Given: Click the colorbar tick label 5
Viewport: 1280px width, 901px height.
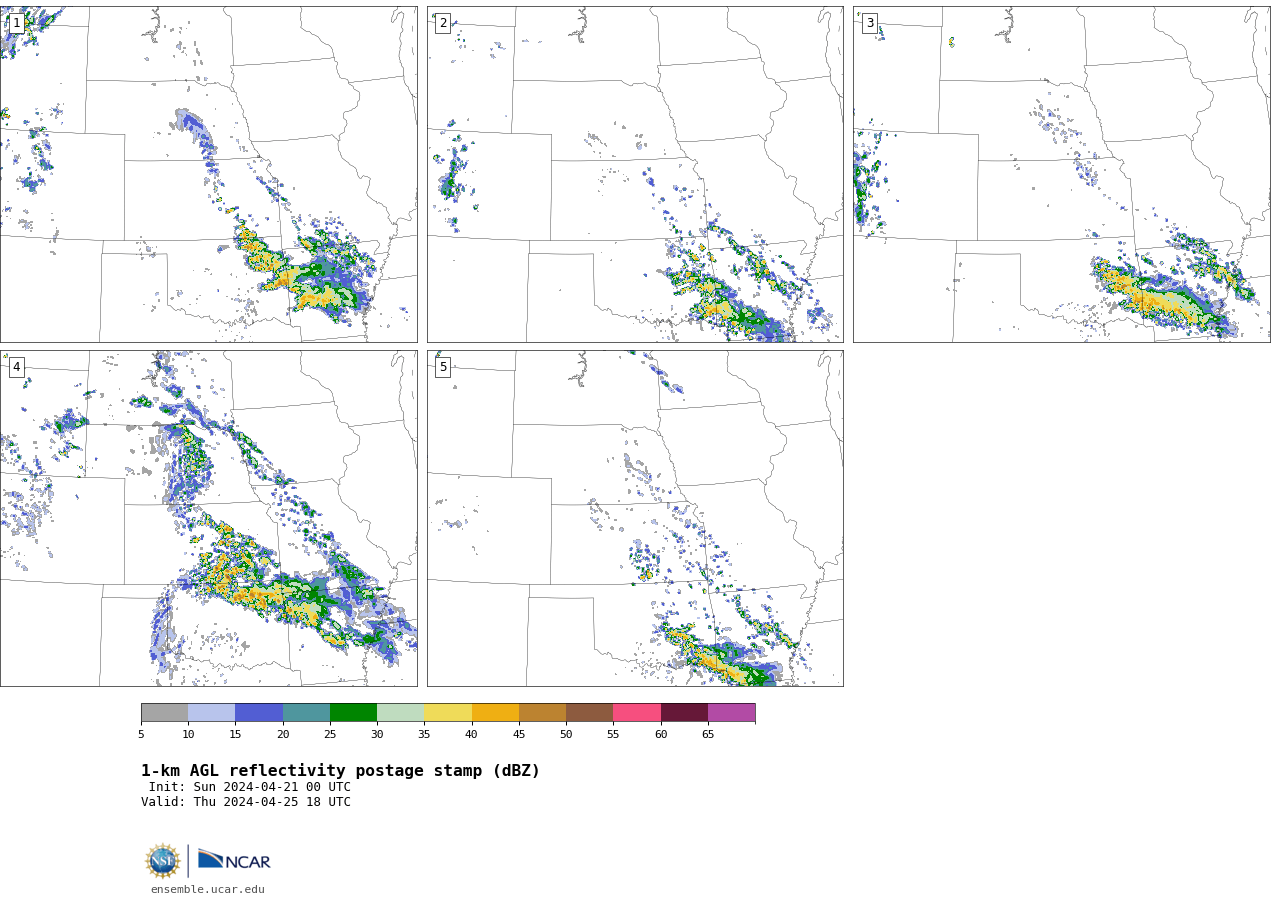Looking at the screenshot, I should tap(141, 735).
